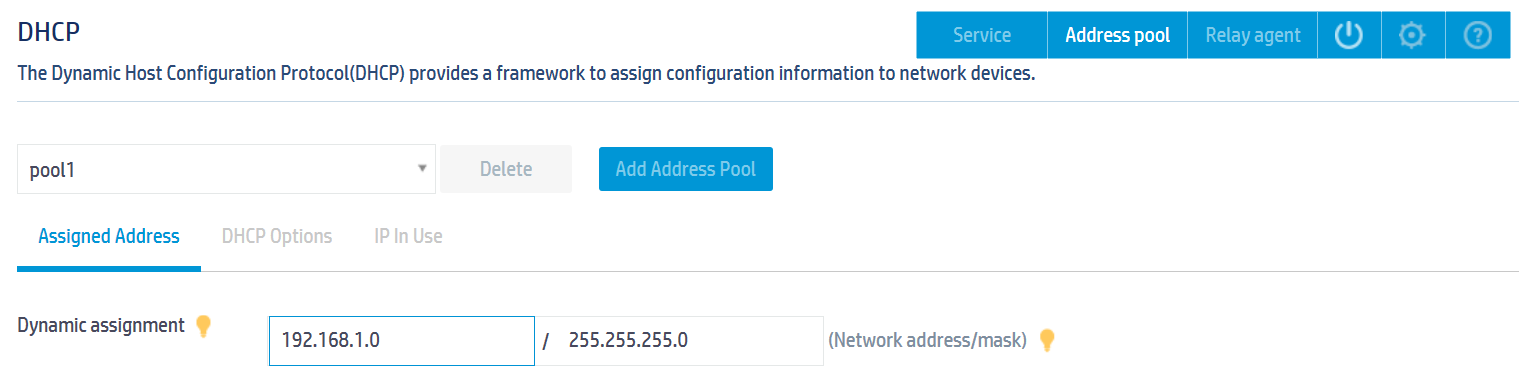1531x375 pixels.
Task: Show the Dynamic assignment lightbulb hint
Action: click(x=203, y=326)
